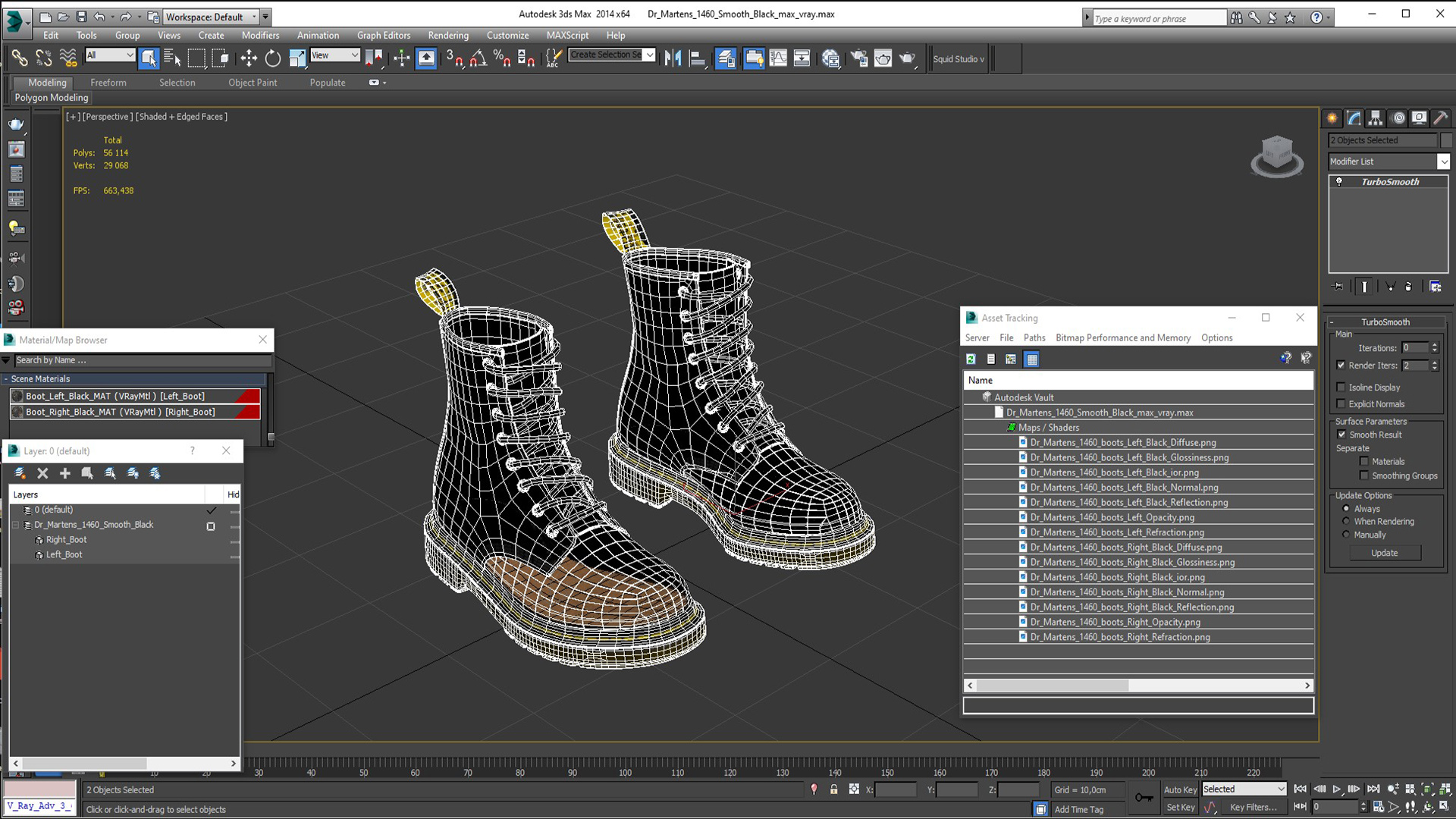The height and width of the screenshot is (819, 1456).
Task: Open Create Selection Set dropdown
Action: click(650, 55)
